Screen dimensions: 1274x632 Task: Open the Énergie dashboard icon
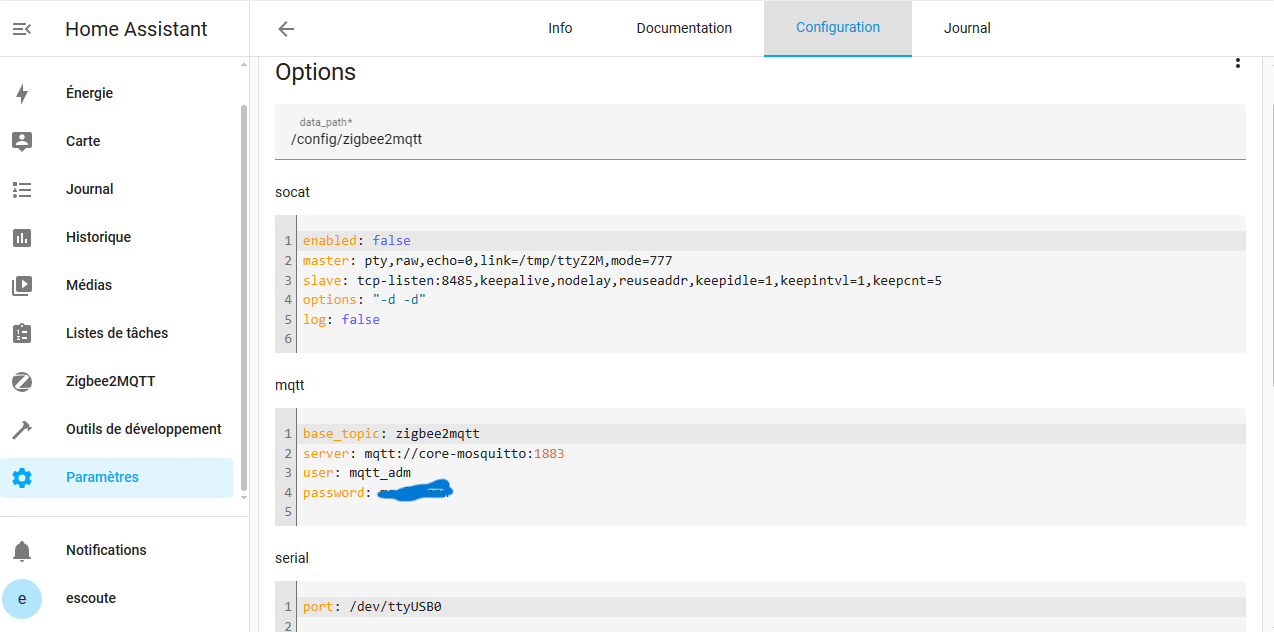point(22,93)
